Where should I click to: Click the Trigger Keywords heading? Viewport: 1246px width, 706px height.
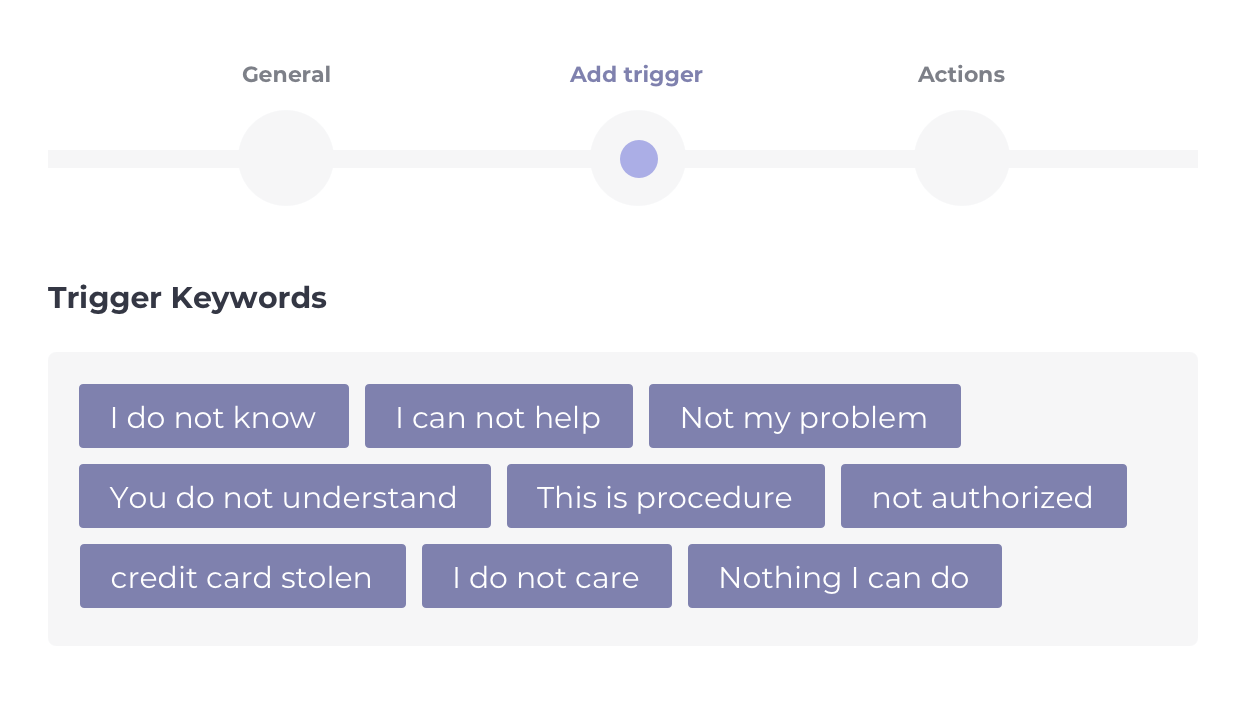click(187, 298)
